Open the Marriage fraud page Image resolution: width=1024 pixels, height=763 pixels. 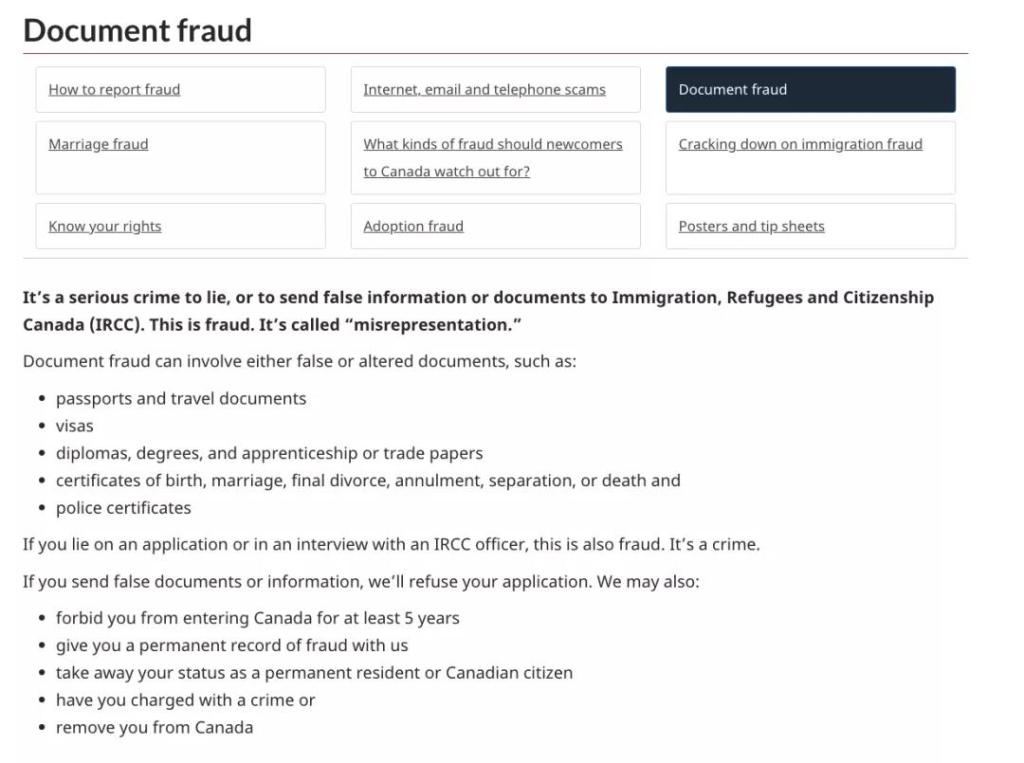click(98, 145)
